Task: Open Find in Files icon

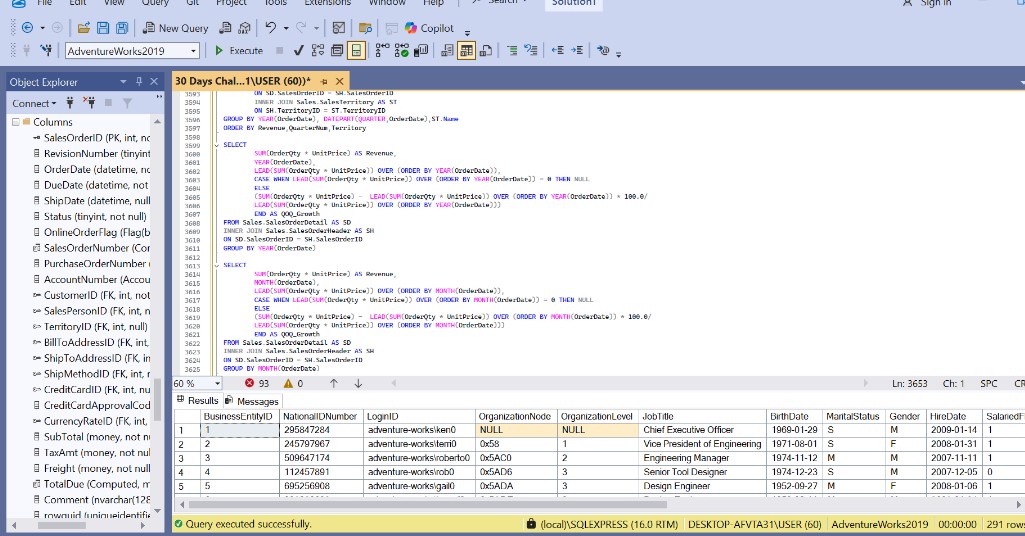Action: (x=365, y=28)
